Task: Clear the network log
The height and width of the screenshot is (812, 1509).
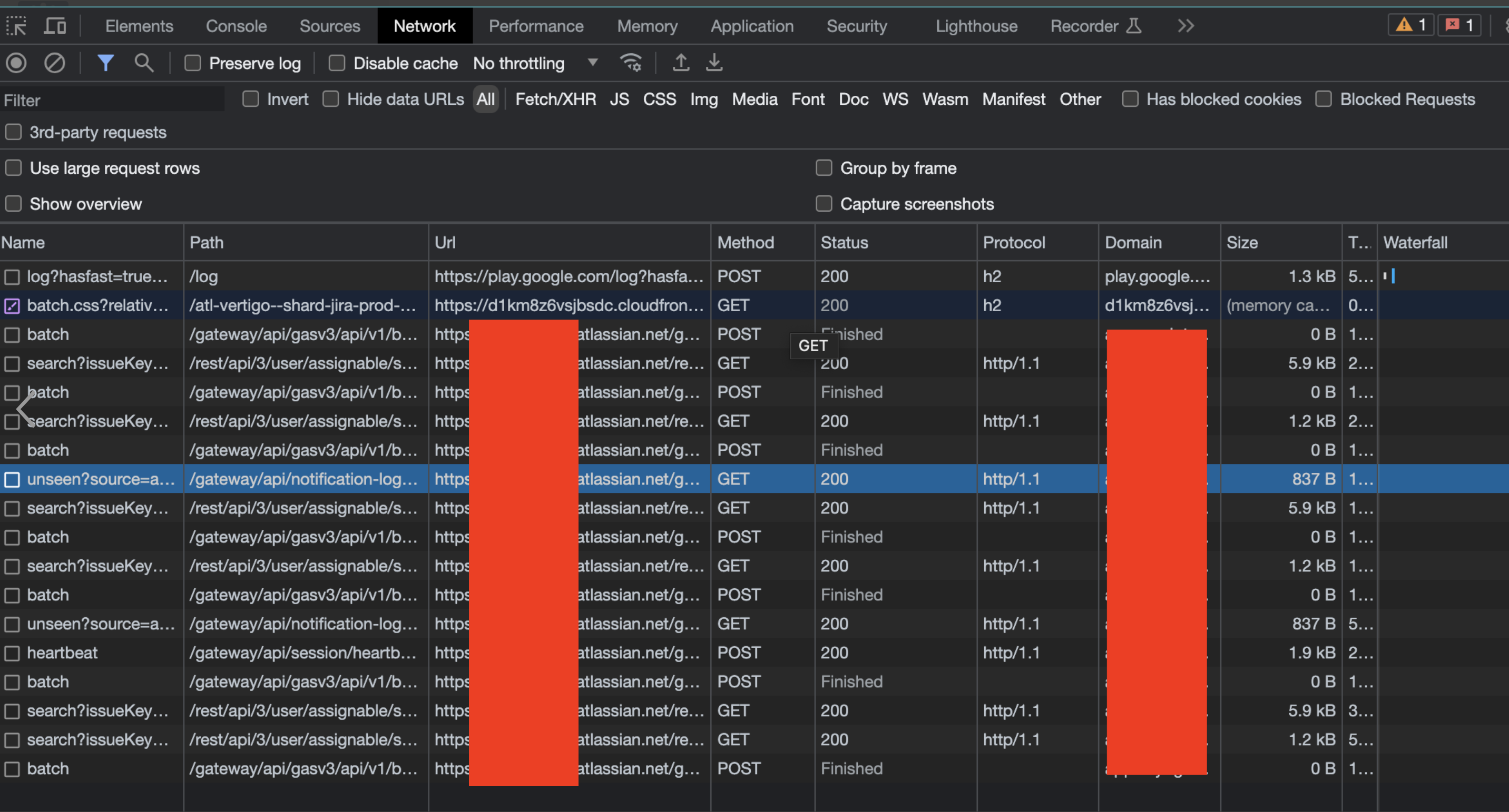Action: pyautogui.click(x=54, y=63)
